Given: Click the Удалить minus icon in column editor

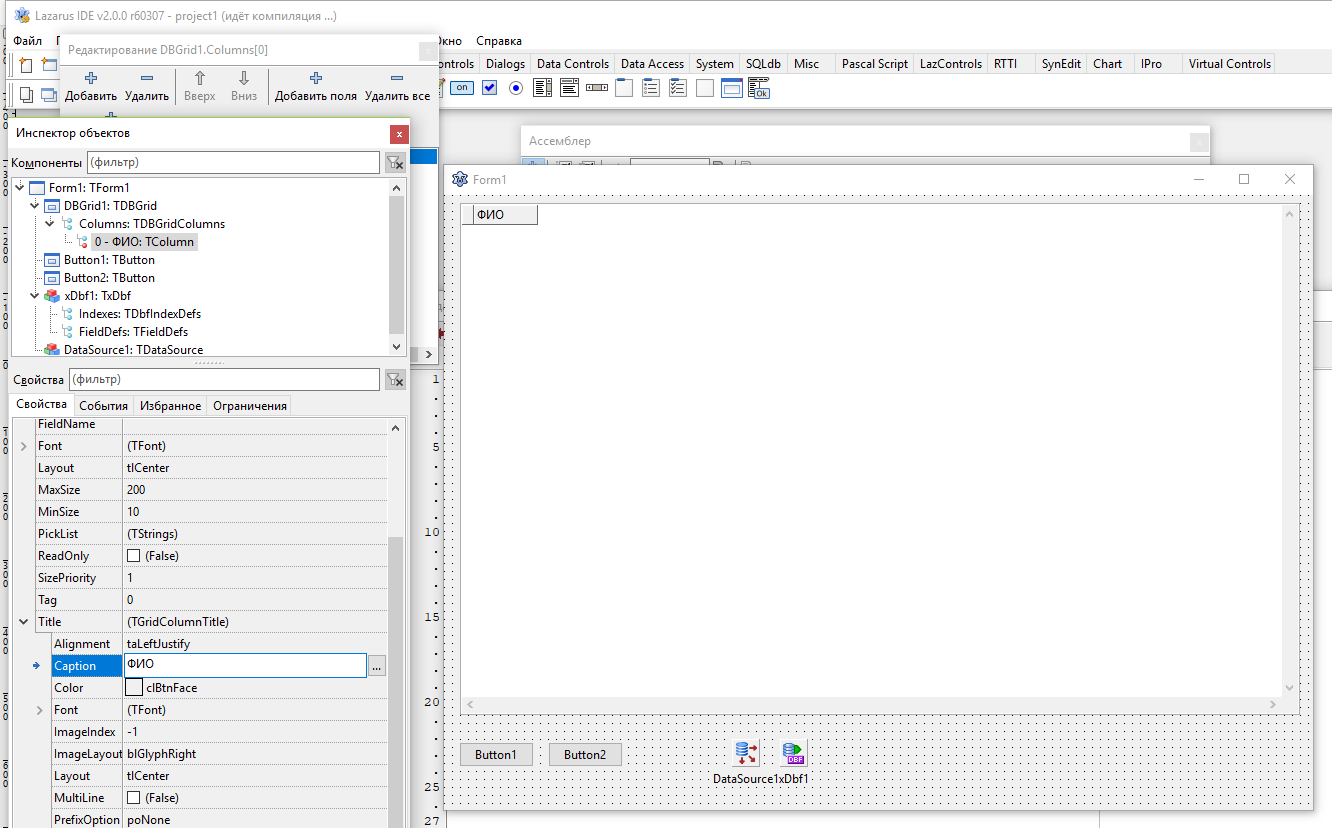Looking at the screenshot, I should (147, 78).
